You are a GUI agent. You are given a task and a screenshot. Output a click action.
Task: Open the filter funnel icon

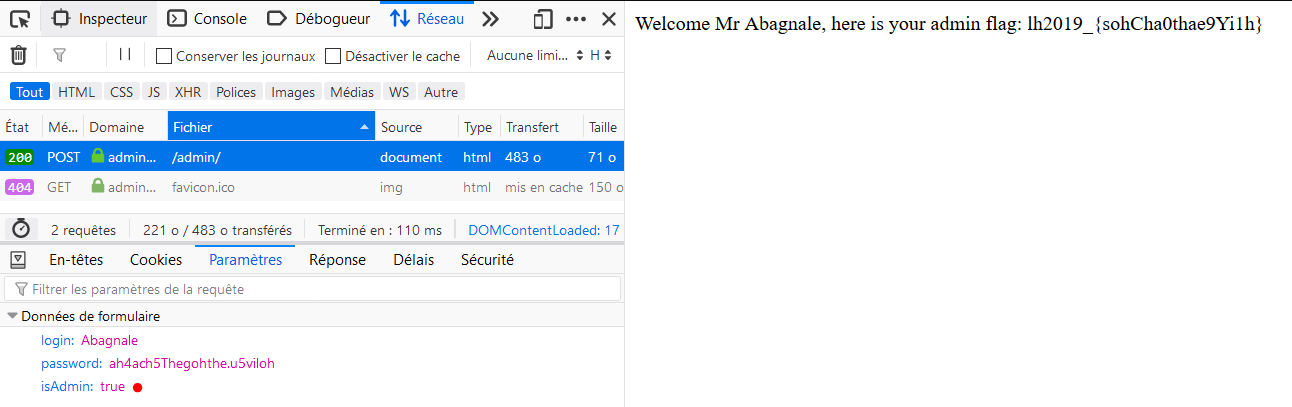tap(60, 55)
